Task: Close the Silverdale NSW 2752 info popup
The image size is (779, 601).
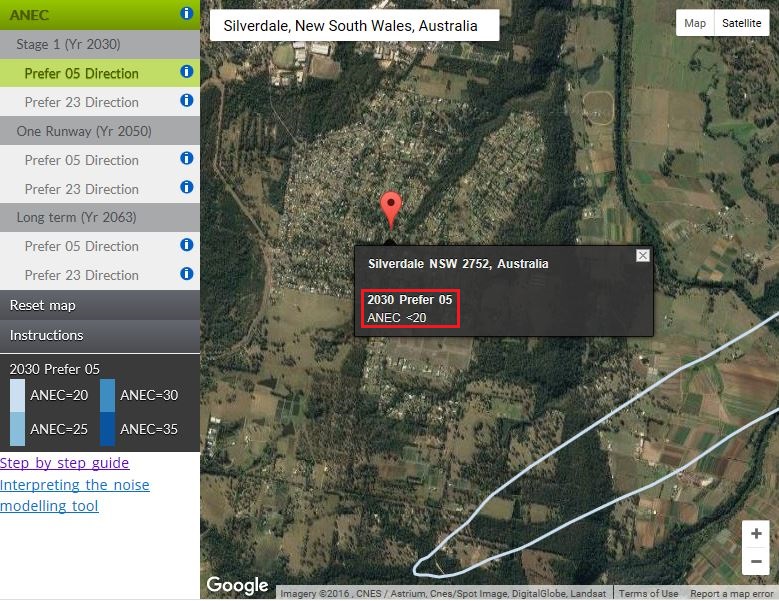Action: click(x=642, y=255)
